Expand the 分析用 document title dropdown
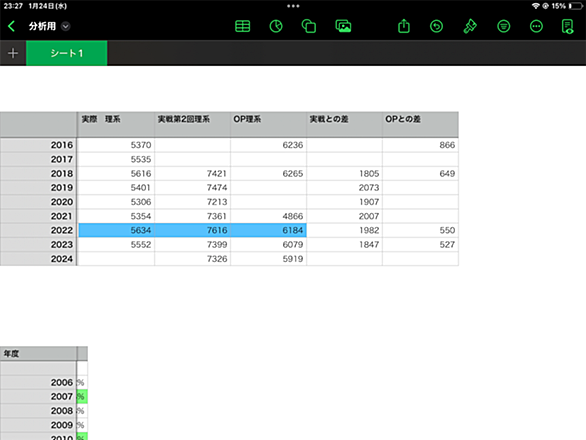 tap(65, 26)
